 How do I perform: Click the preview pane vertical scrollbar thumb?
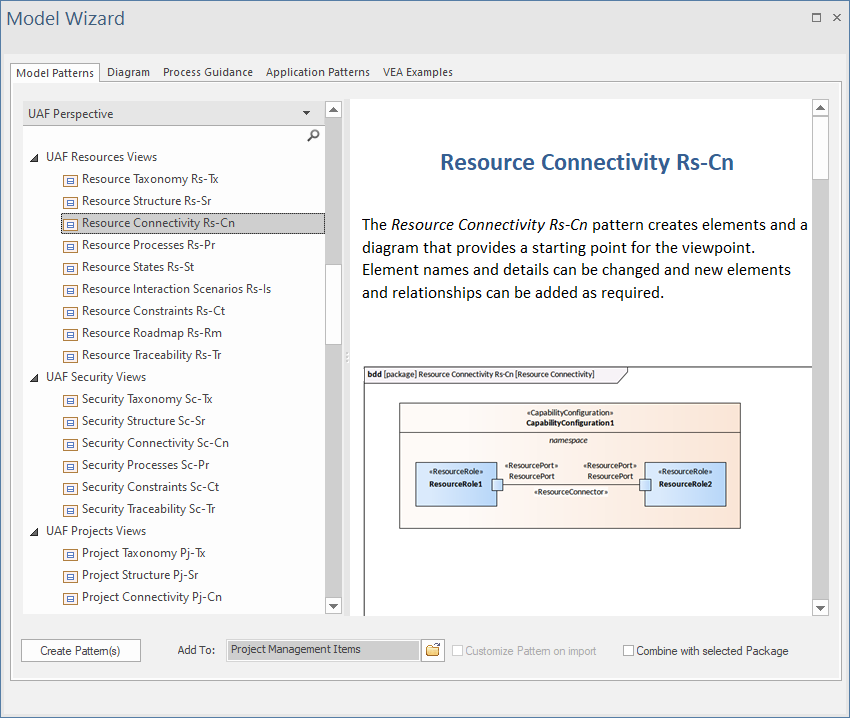click(820, 150)
